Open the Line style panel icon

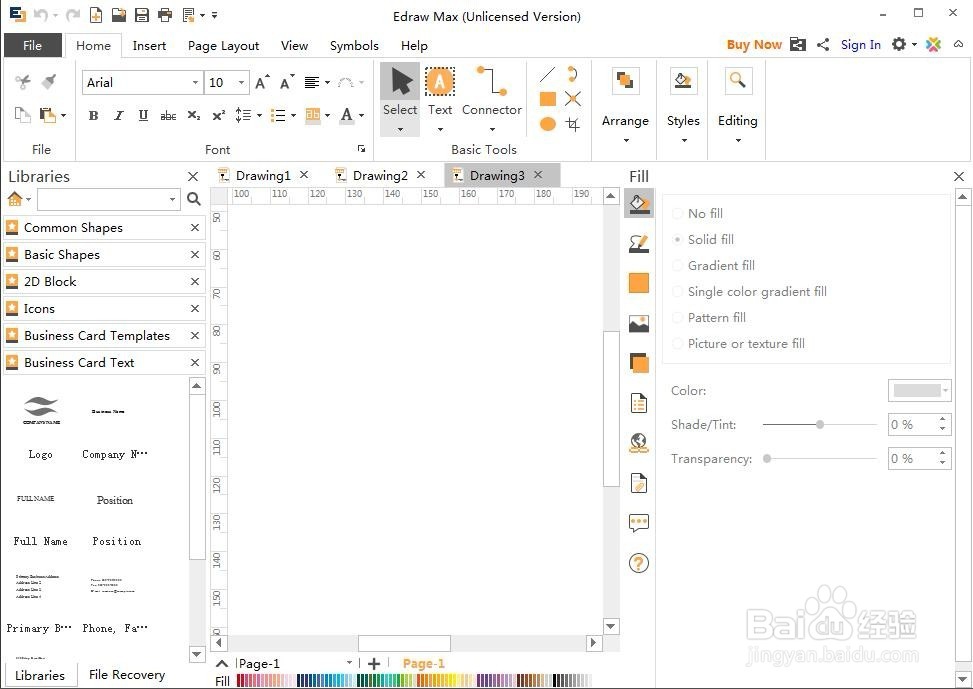coord(639,243)
